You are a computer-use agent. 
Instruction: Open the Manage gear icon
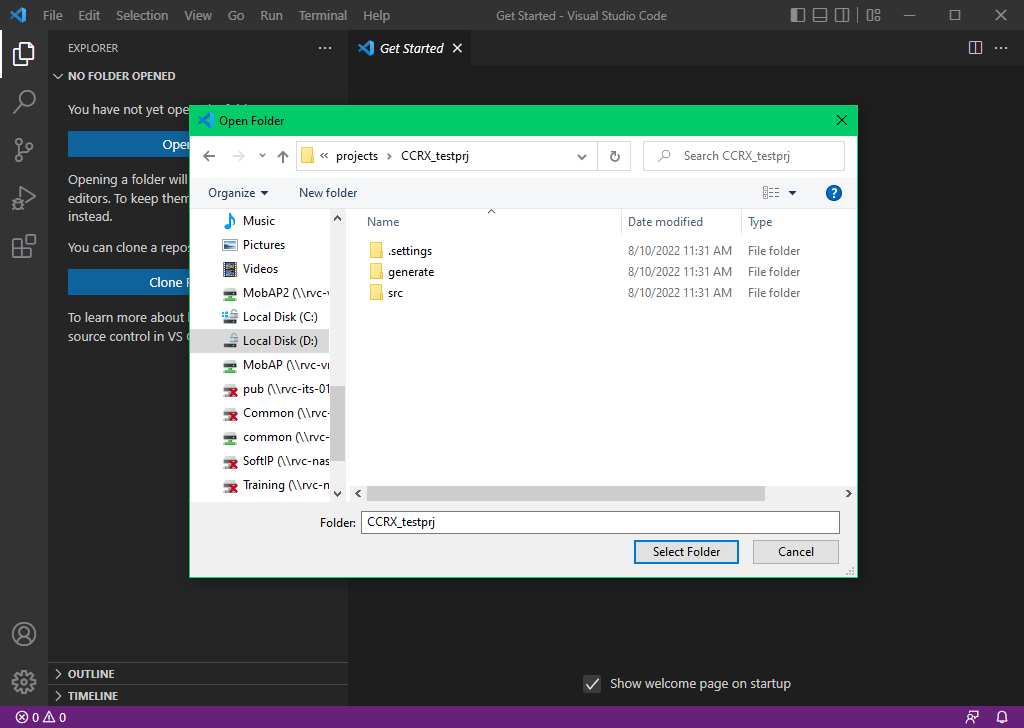coord(24,682)
